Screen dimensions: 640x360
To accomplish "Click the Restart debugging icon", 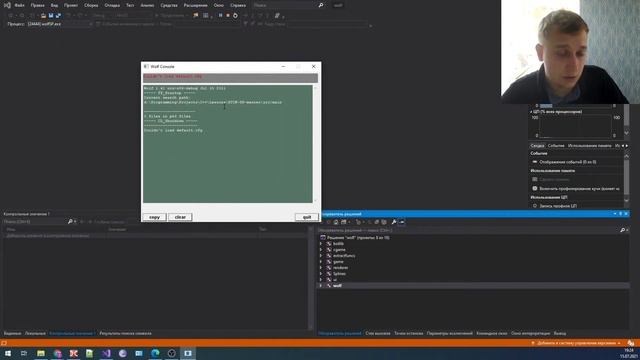I will click(236, 16).
